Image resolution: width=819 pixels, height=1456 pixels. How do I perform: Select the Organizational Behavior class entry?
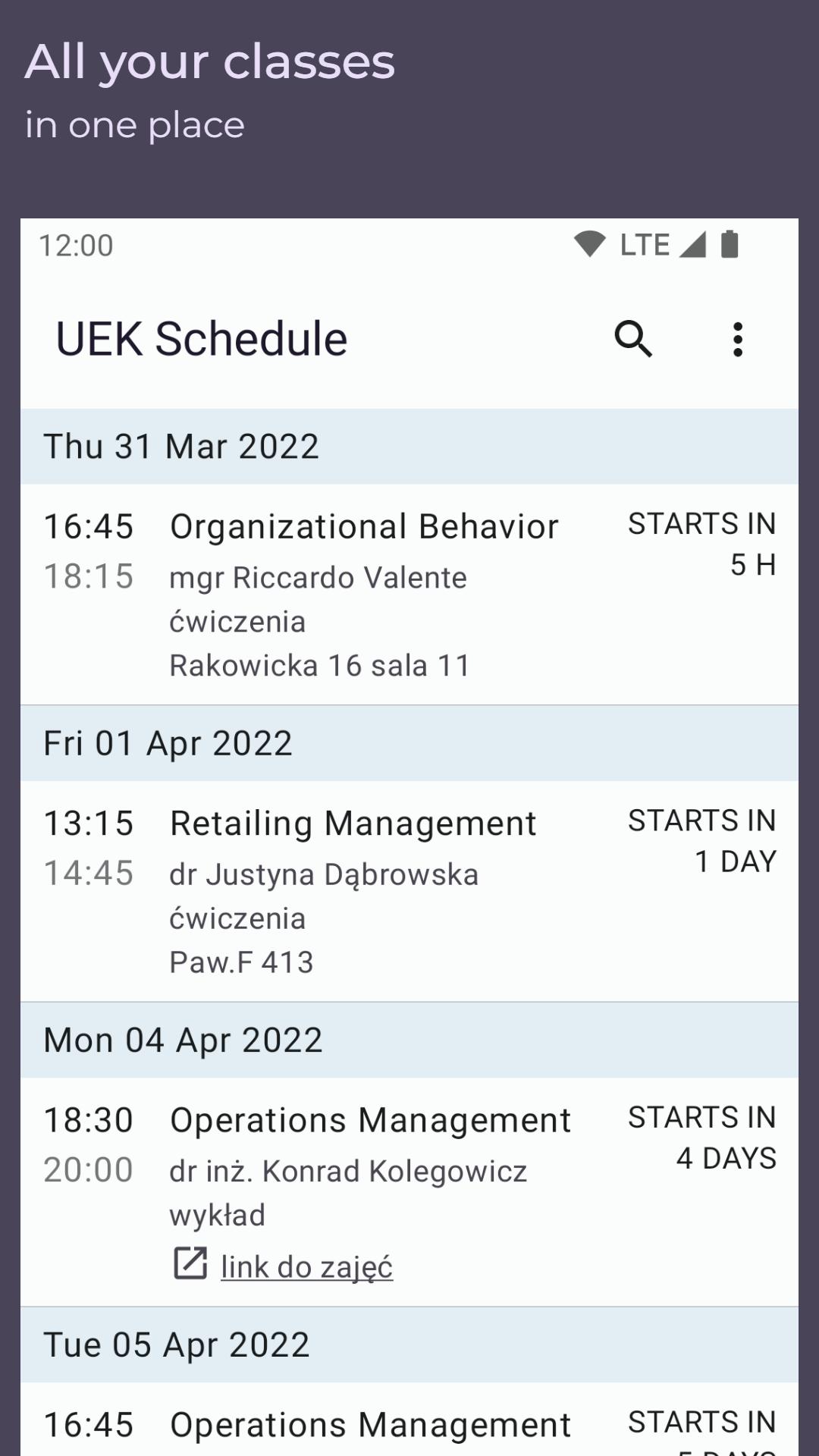tap(409, 595)
